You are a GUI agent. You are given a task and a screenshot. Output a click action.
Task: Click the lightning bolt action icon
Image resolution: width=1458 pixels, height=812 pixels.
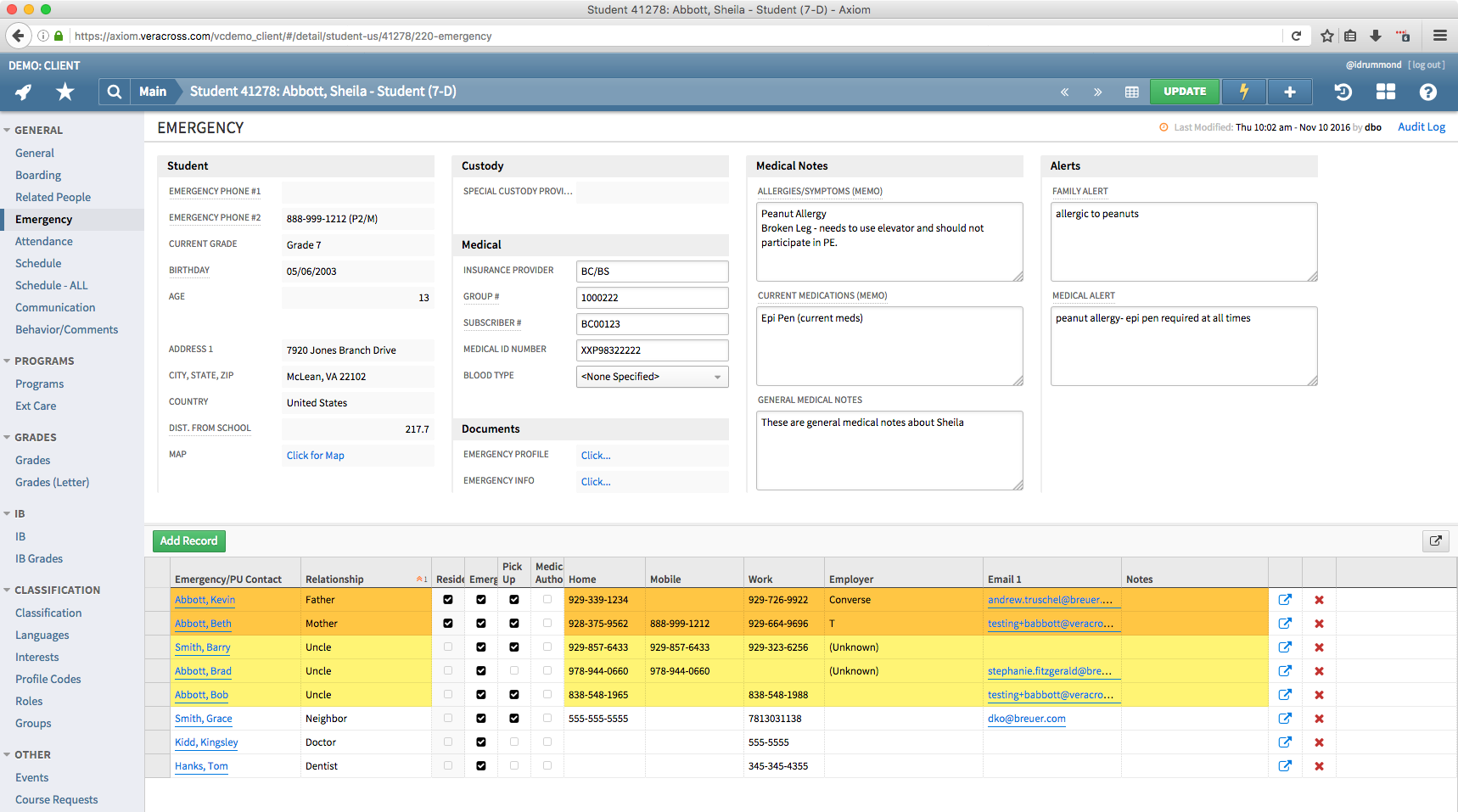pos(1243,92)
